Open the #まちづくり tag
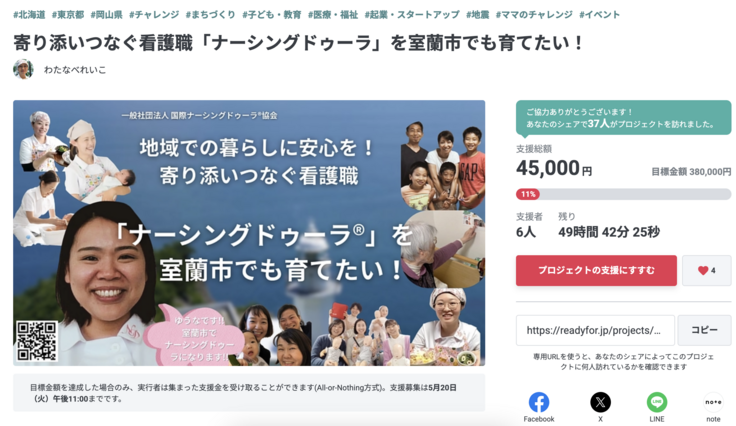The width and height of the screenshot is (736, 426). coord(210,15)
